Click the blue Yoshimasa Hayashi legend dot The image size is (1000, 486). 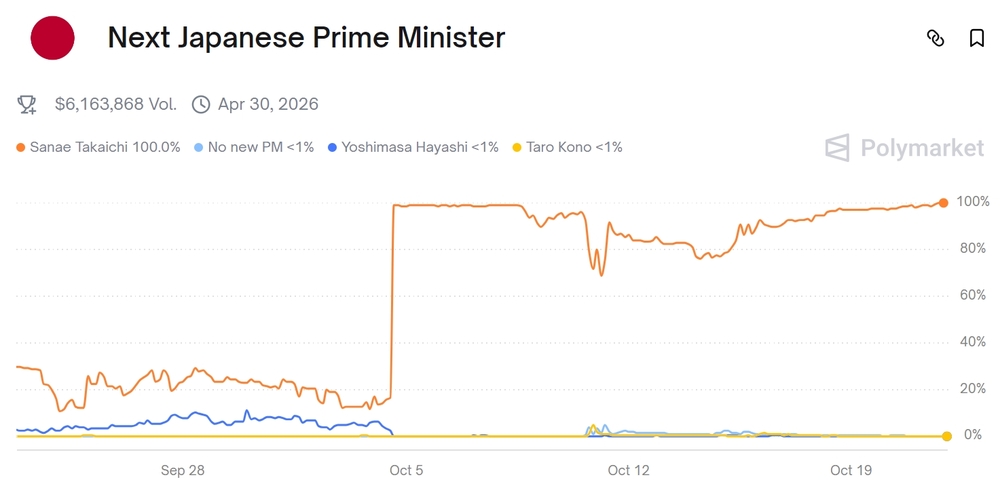tap(332, 148)
